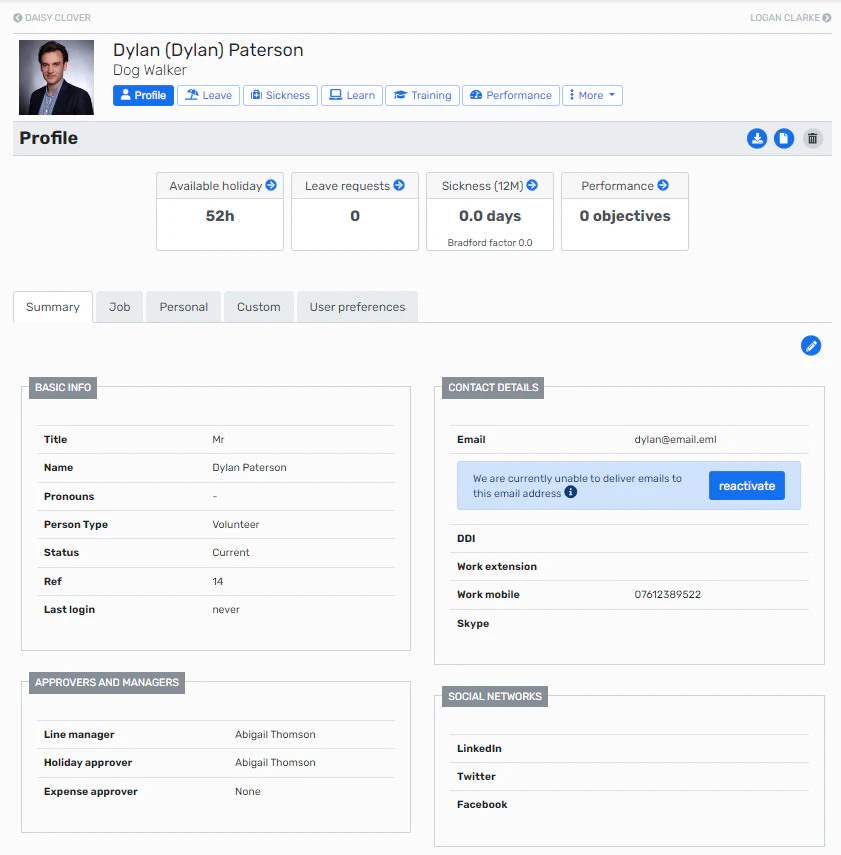
Task: Click the info icon in email warning
Action: click(571, 493)
